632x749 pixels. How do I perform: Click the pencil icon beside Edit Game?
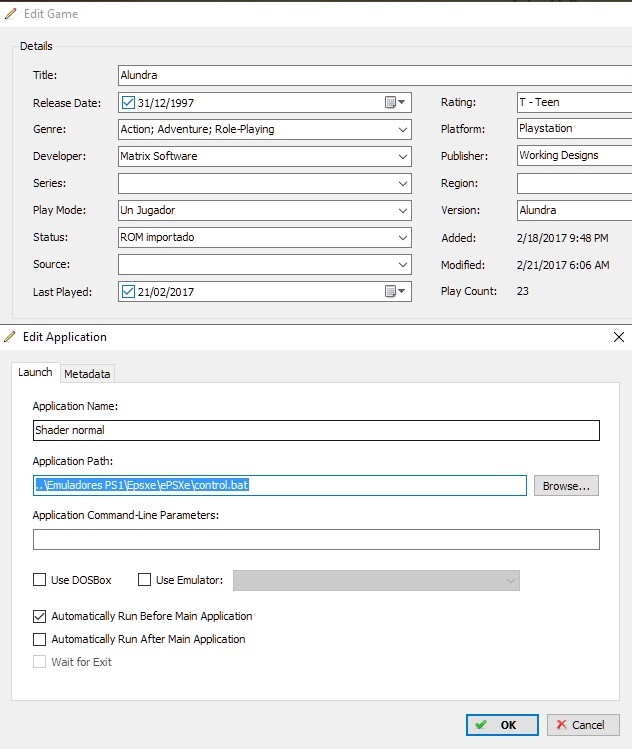(x=10, y=14)
